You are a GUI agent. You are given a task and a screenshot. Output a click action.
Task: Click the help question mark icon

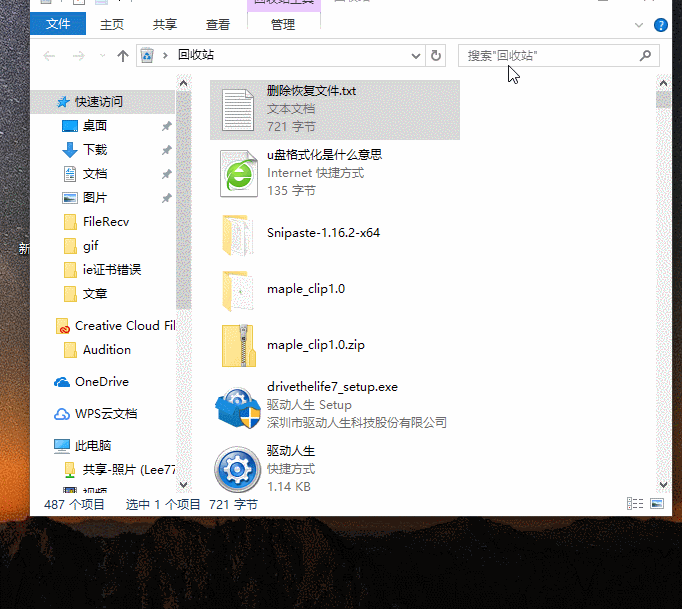pyautogui.click(x=661, y=24)
